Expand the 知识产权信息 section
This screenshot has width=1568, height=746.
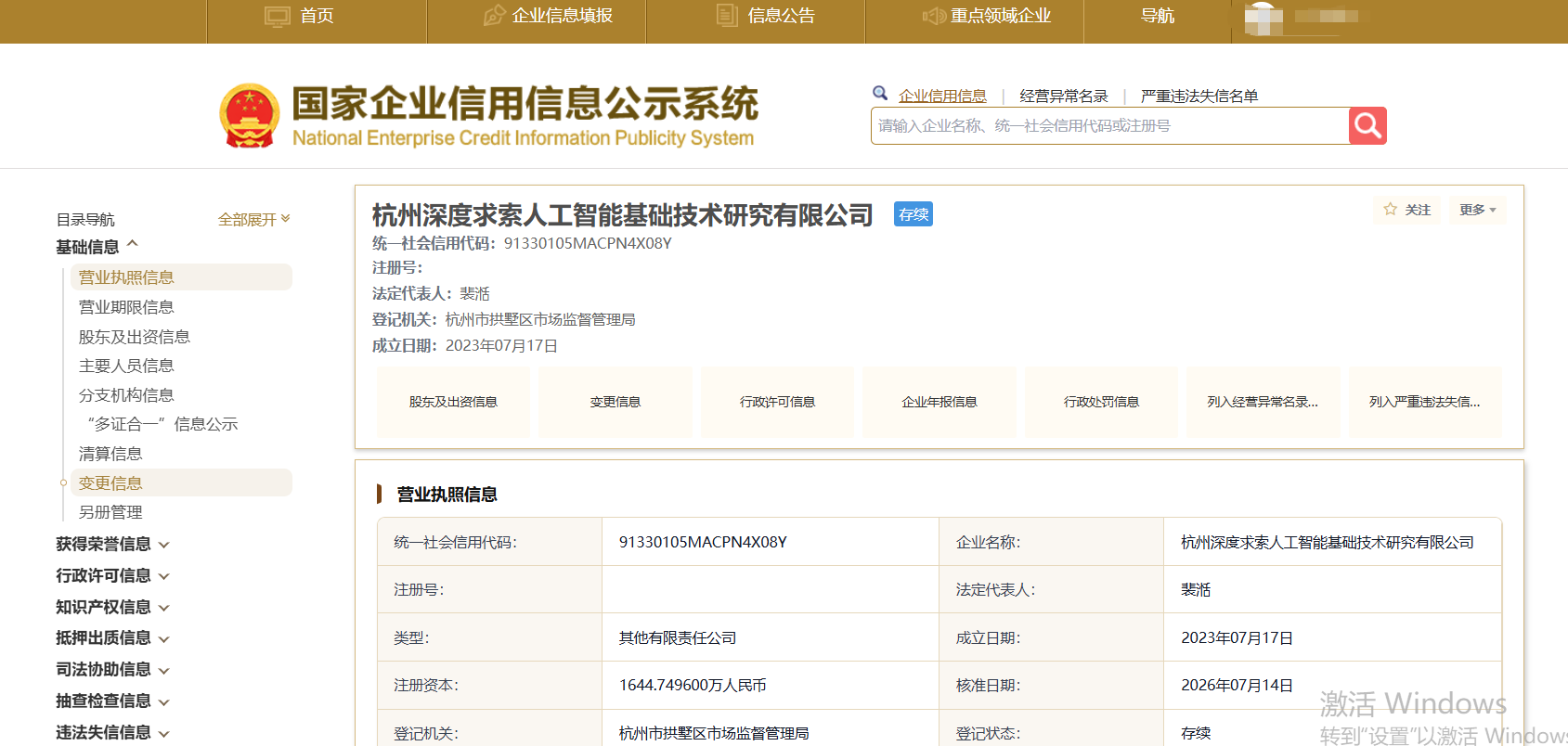112,607
